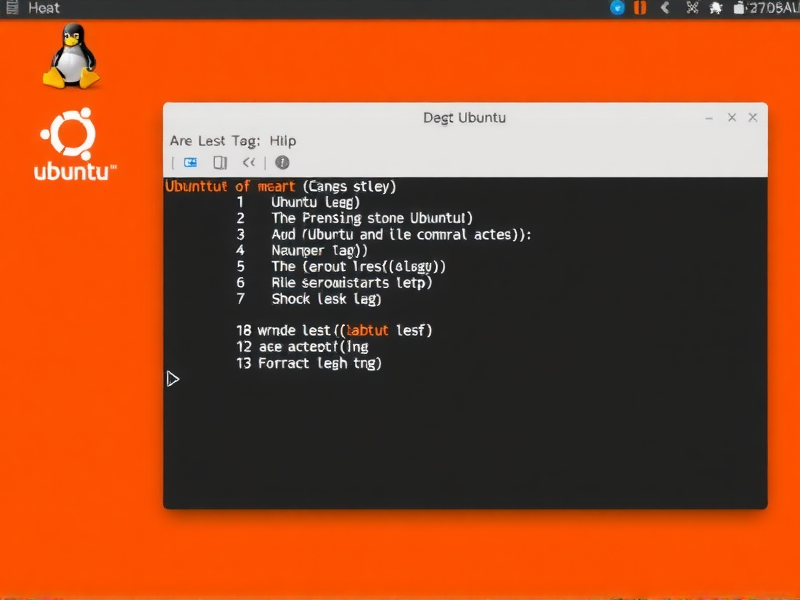Click the "Heat" label in top bar
Screen dimensions: 800x600
[x=44, y=8]
